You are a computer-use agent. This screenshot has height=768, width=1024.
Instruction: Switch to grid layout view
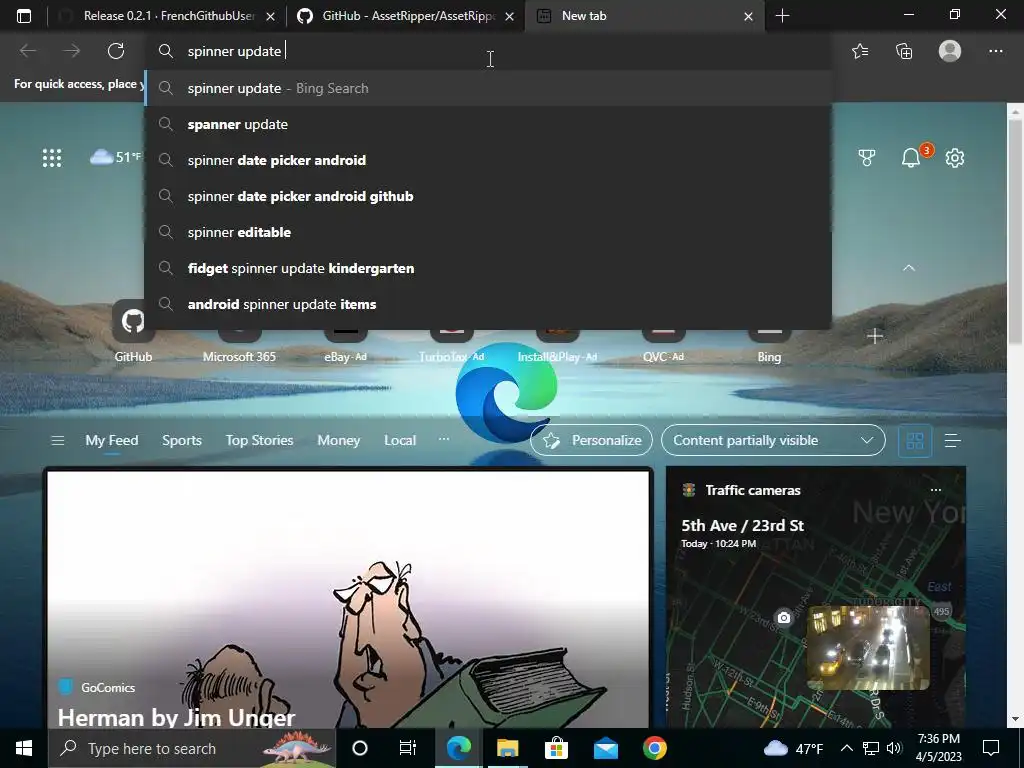pyautogui.click(x=915, y=441)
